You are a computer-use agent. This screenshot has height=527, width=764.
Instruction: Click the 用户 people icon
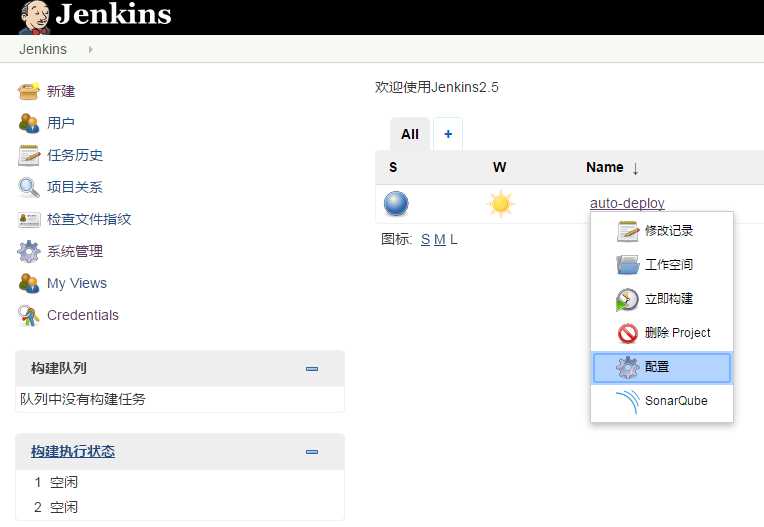pos(28,123)
